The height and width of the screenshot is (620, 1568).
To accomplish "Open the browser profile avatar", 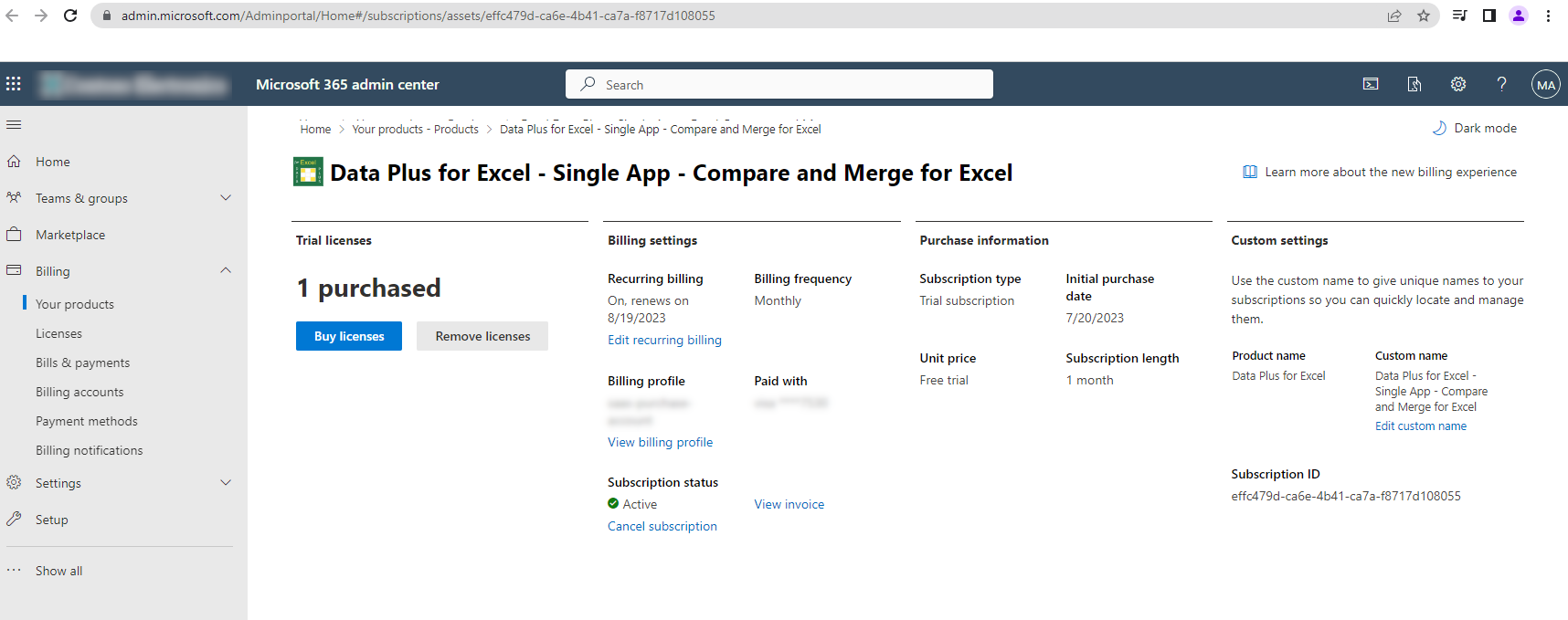I will [x=1519, y=16].
